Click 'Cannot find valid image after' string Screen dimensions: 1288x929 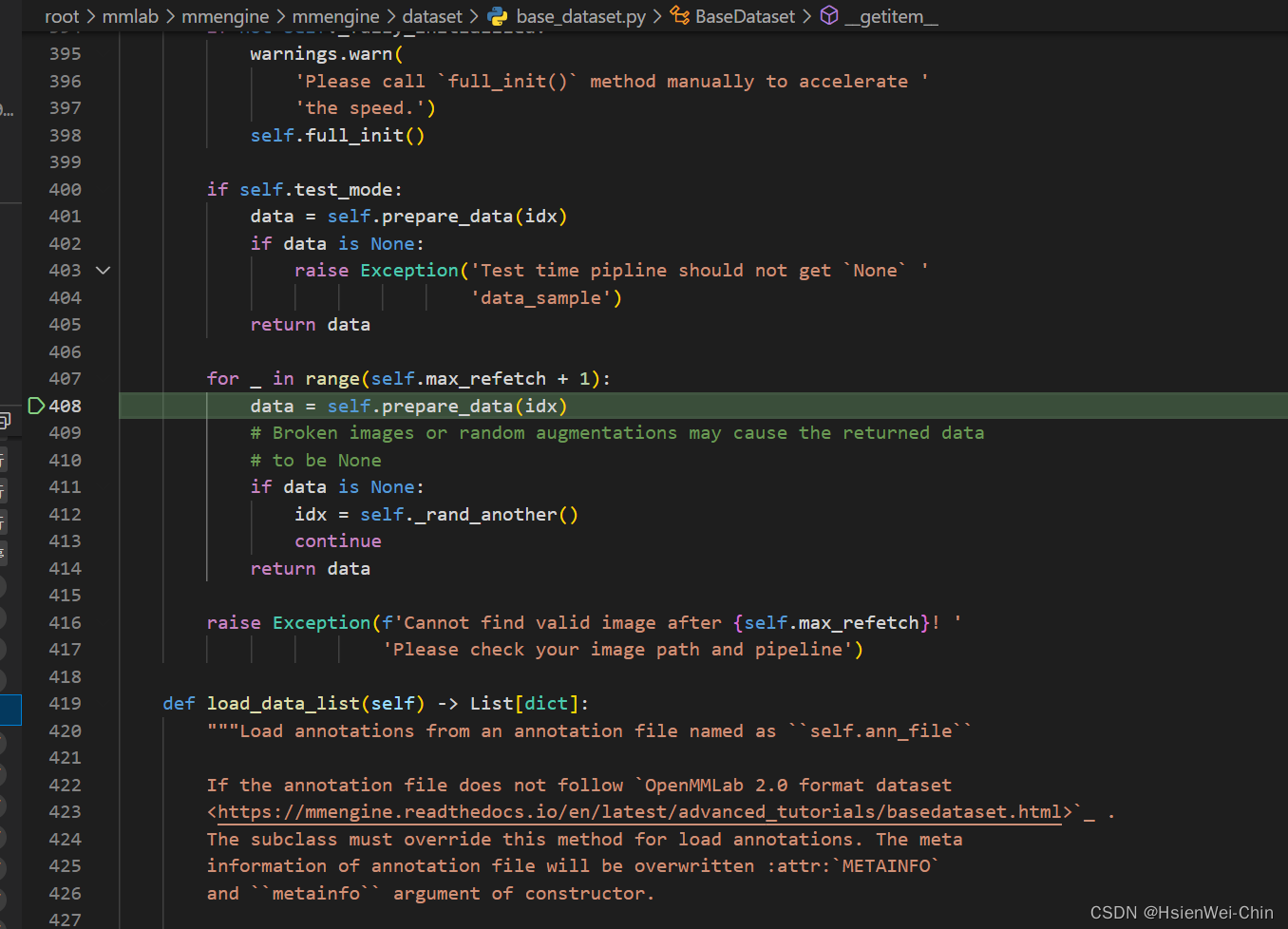(563, 623)
